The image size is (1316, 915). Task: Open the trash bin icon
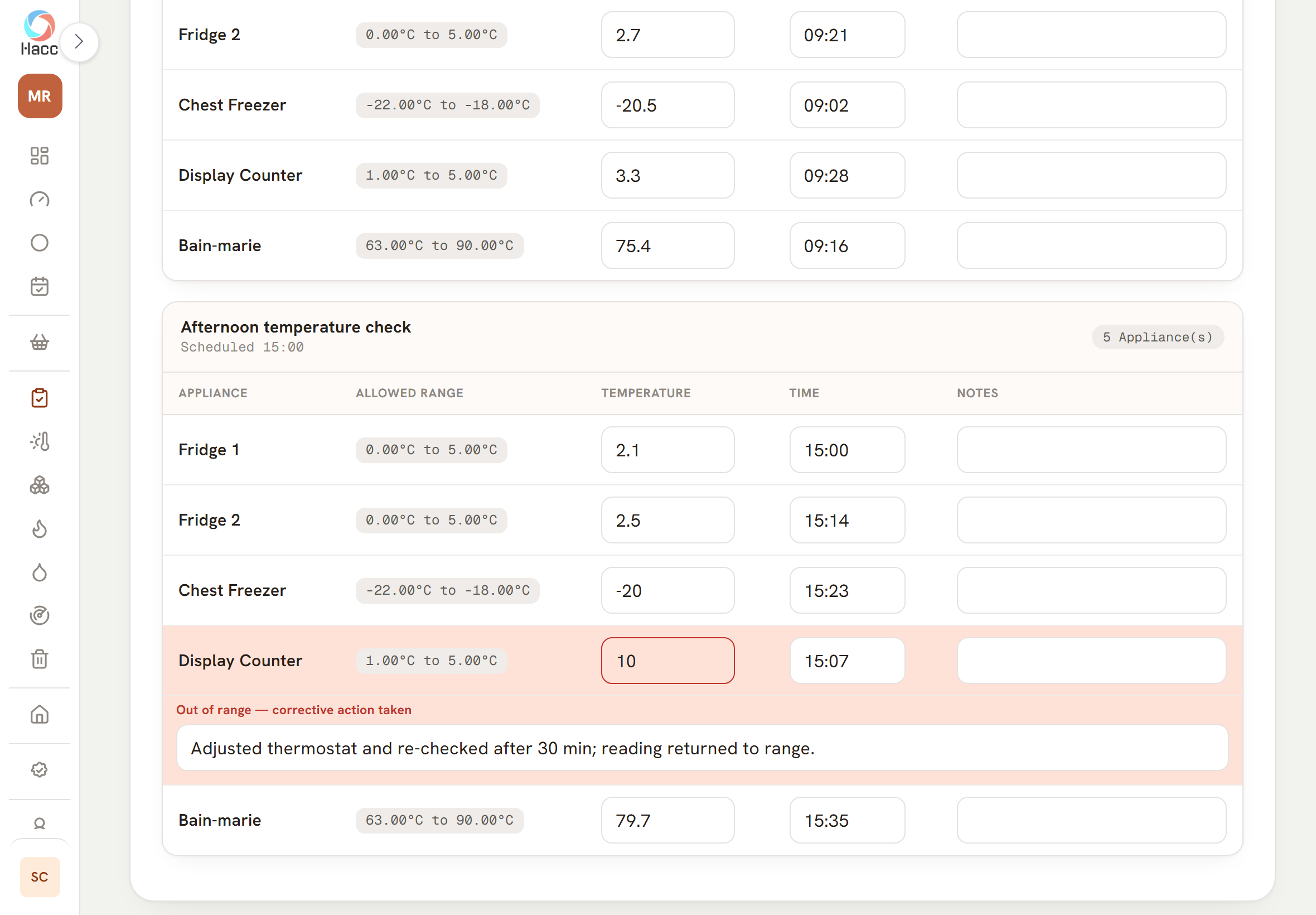tap(40, 659)
